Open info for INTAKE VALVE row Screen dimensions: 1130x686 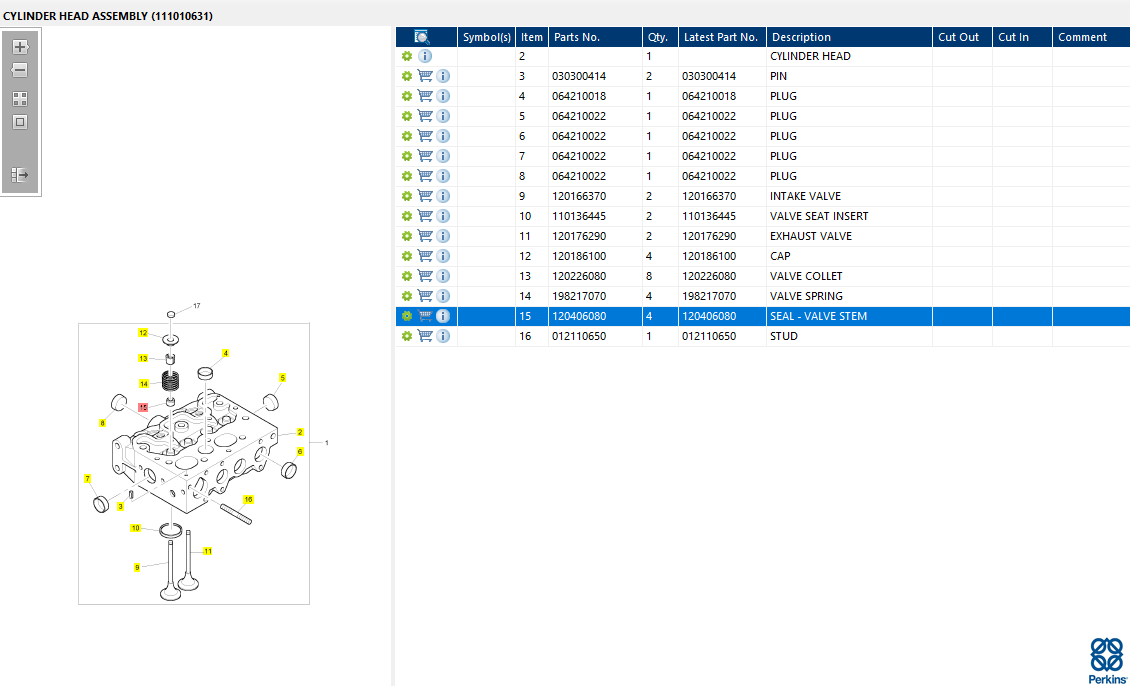pos(443,196)
